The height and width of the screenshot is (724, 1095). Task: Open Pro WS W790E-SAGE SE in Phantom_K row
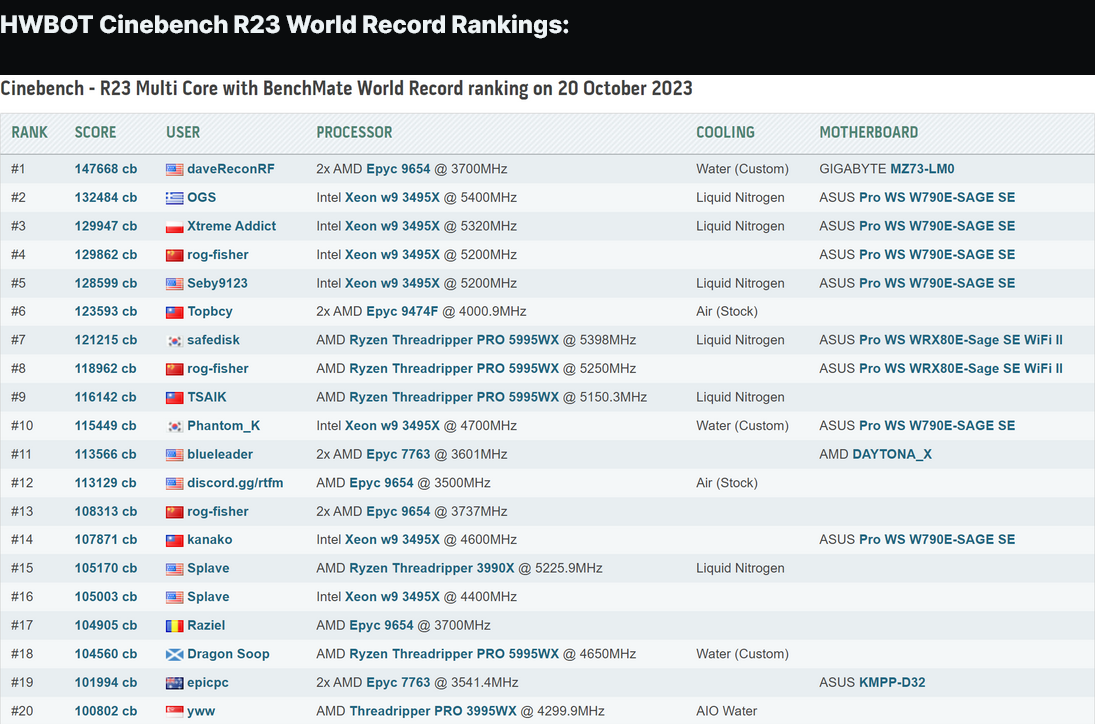(x=937, y=426)
